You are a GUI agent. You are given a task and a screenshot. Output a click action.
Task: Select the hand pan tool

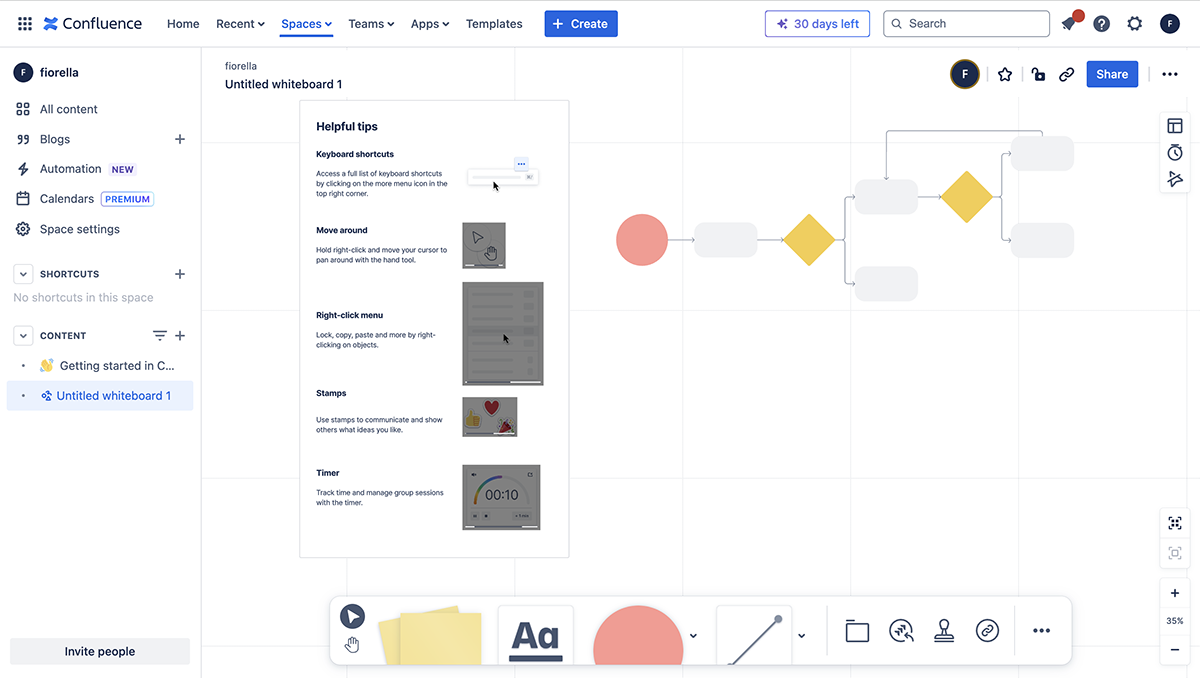(352, 645)
